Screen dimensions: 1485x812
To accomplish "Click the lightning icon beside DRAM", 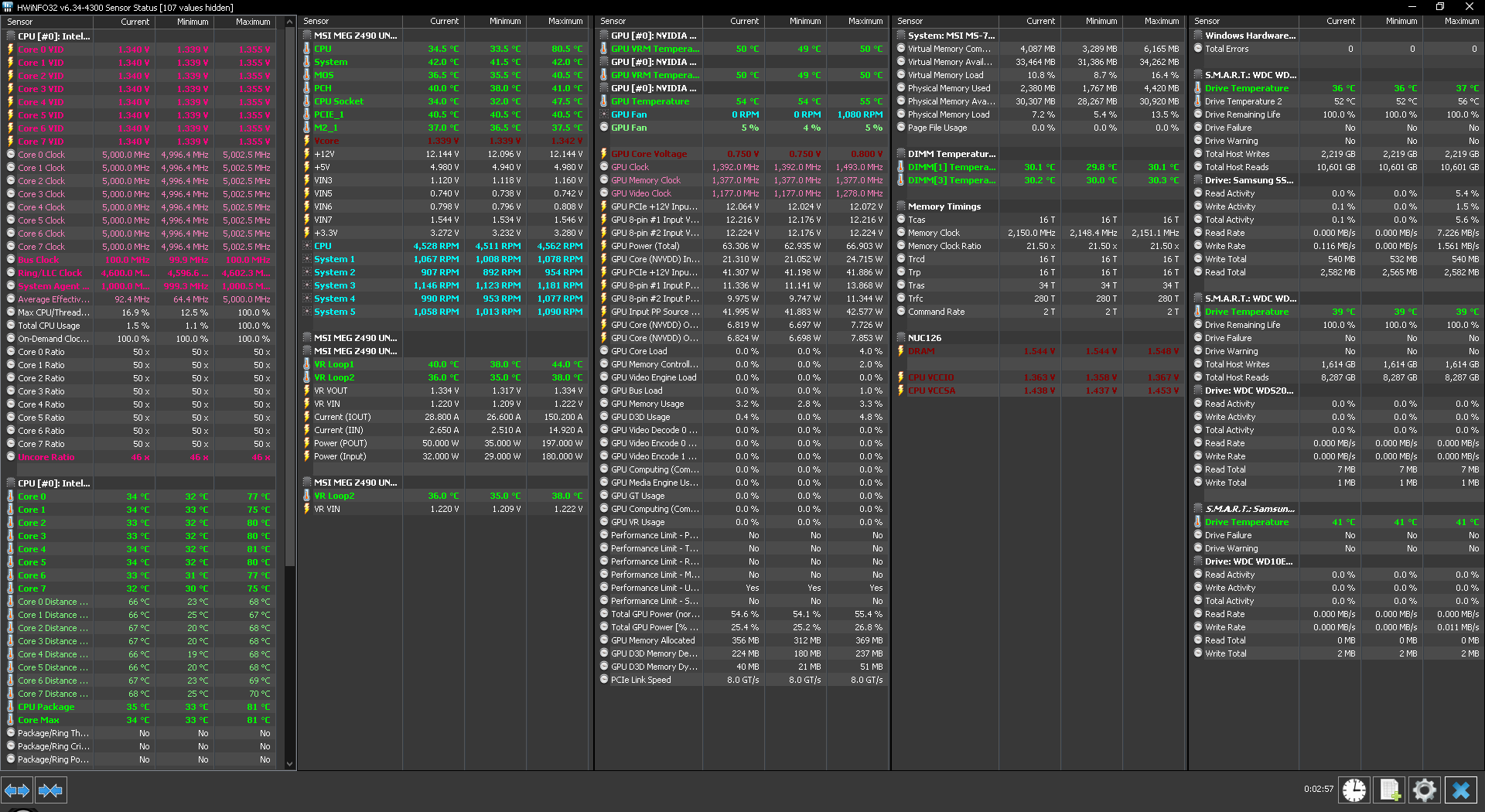I will (901, 351).
